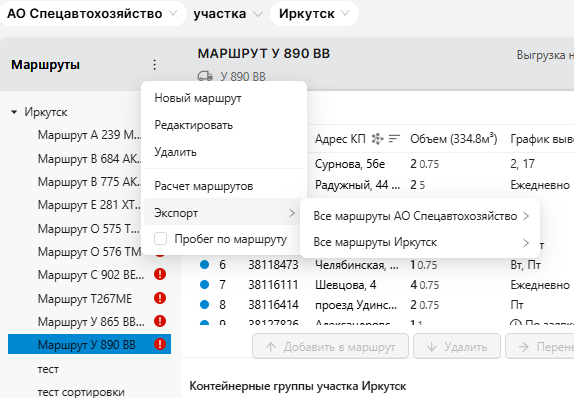This screenshot has height=398, width=574.
Task: Click the blue dot marker in row 7
Action: click(x=205, y=284)
